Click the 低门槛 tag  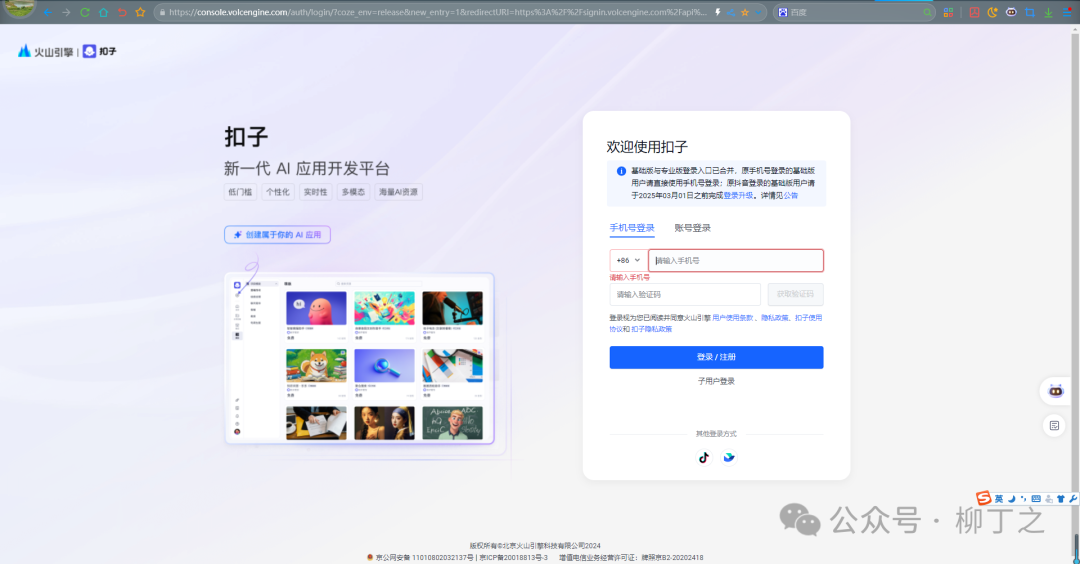(x=240, y=192)
